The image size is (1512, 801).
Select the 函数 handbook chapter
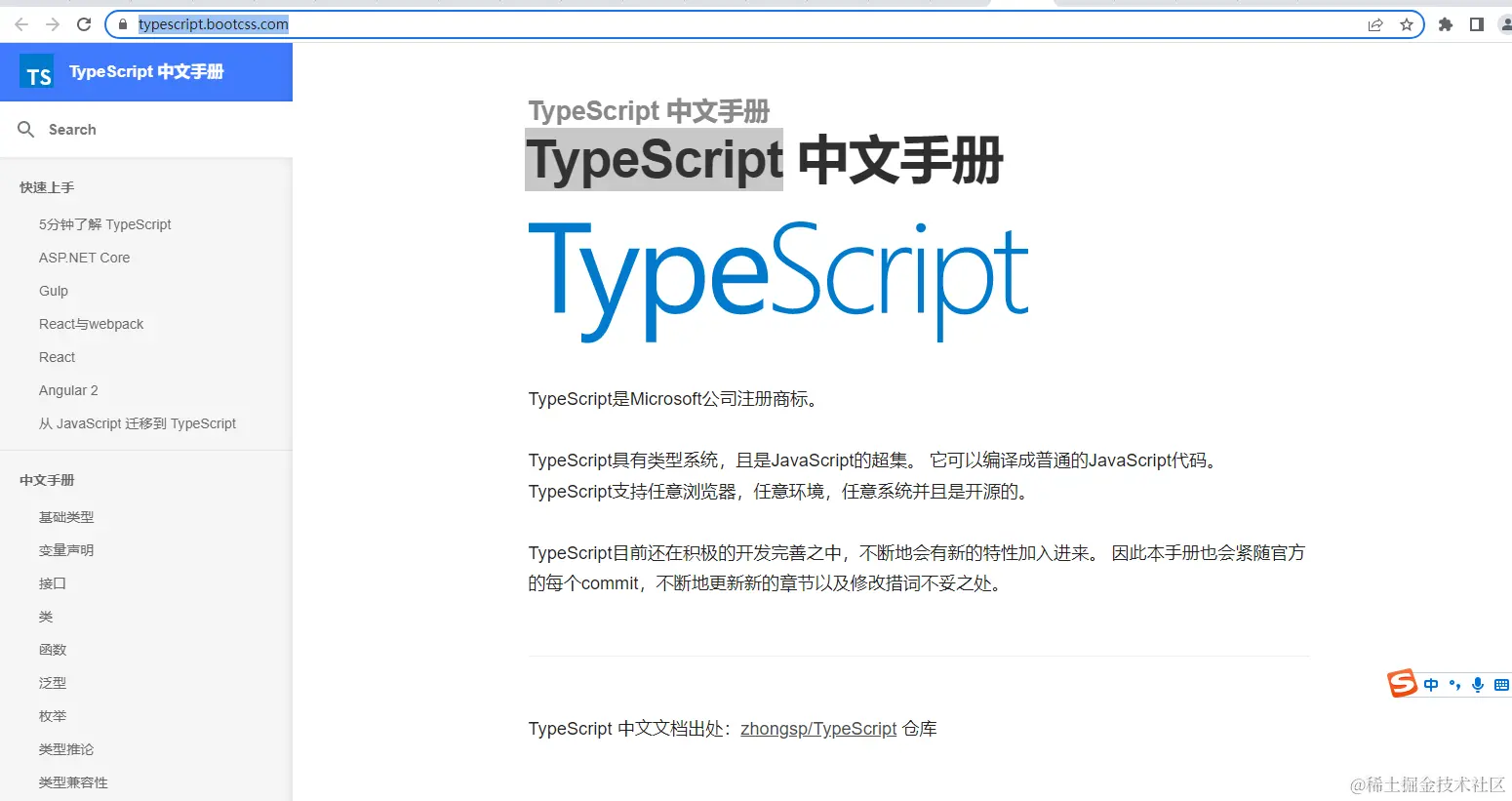[x=53, y=650]
